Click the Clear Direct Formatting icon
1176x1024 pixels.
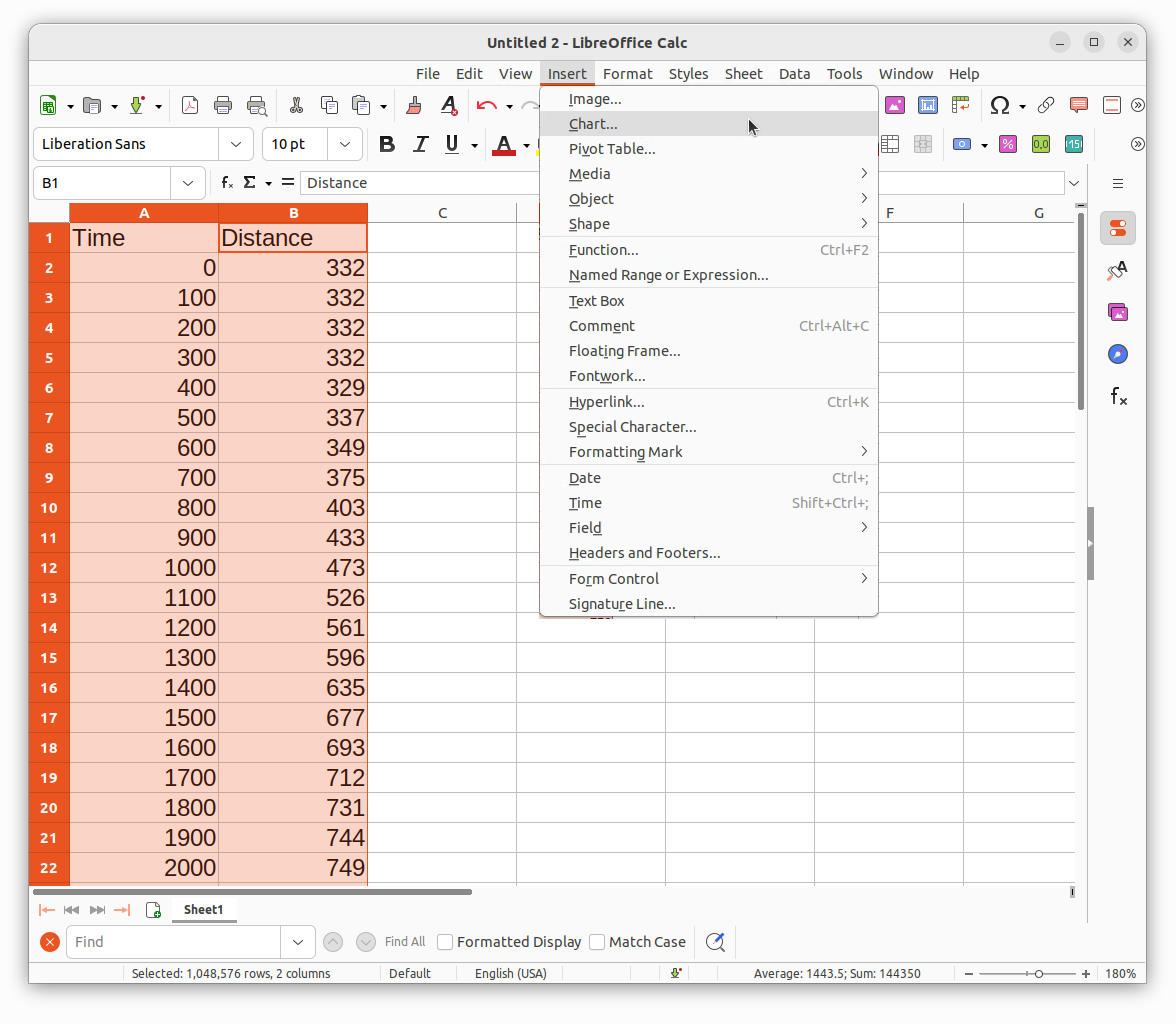point(448,106)
